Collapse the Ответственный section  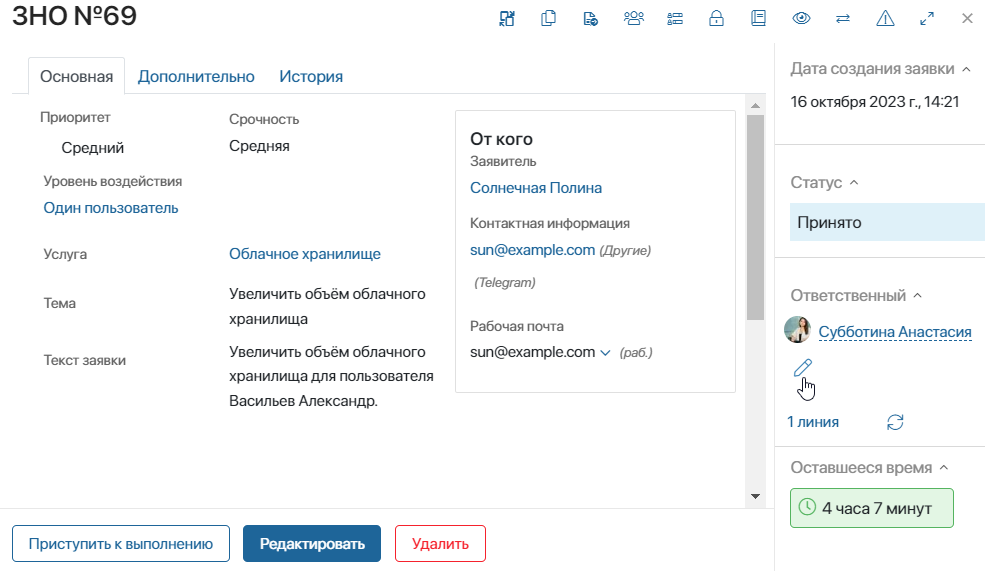click(918, 295)
